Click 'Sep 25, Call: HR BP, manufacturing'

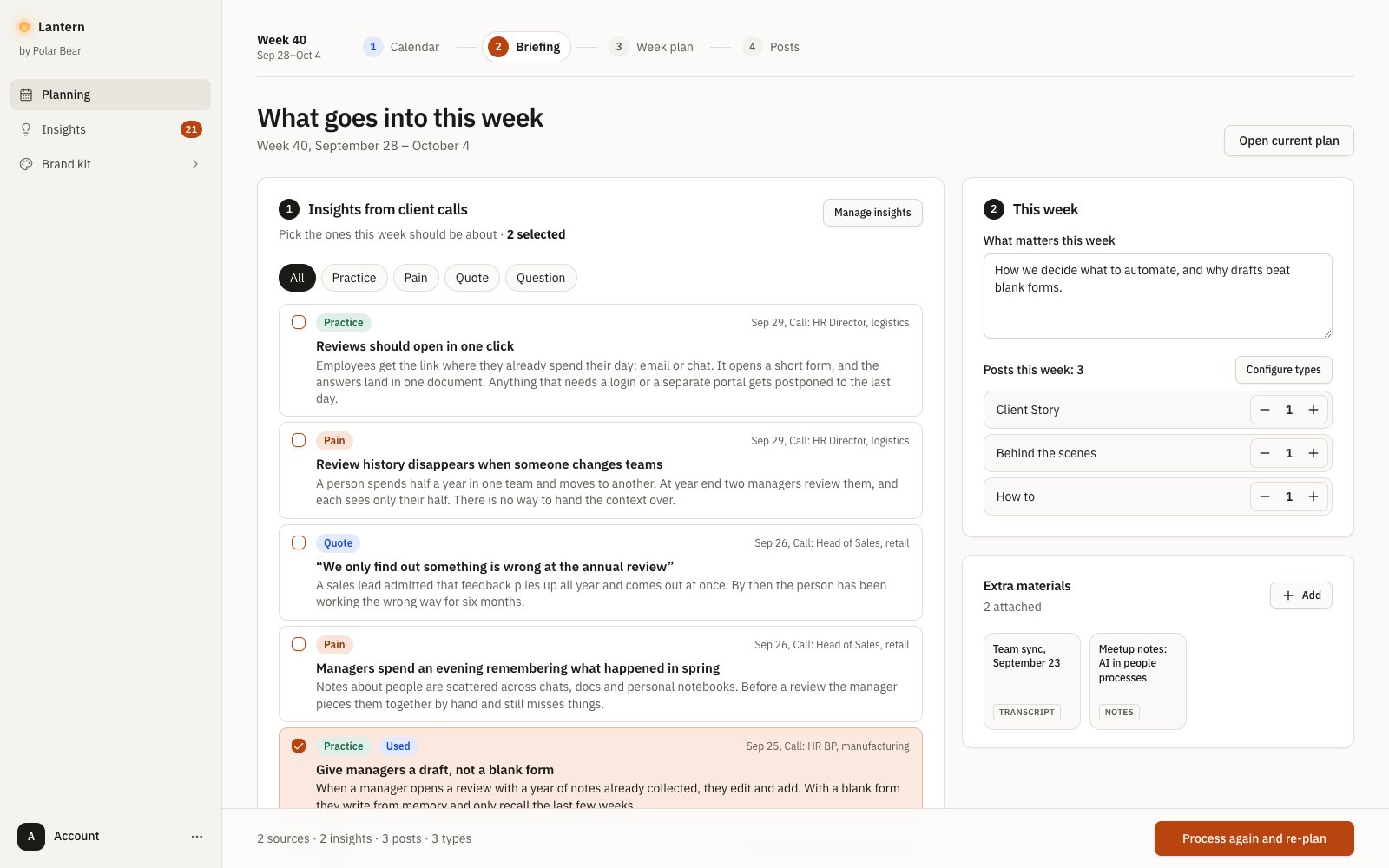tap(827, 746)
